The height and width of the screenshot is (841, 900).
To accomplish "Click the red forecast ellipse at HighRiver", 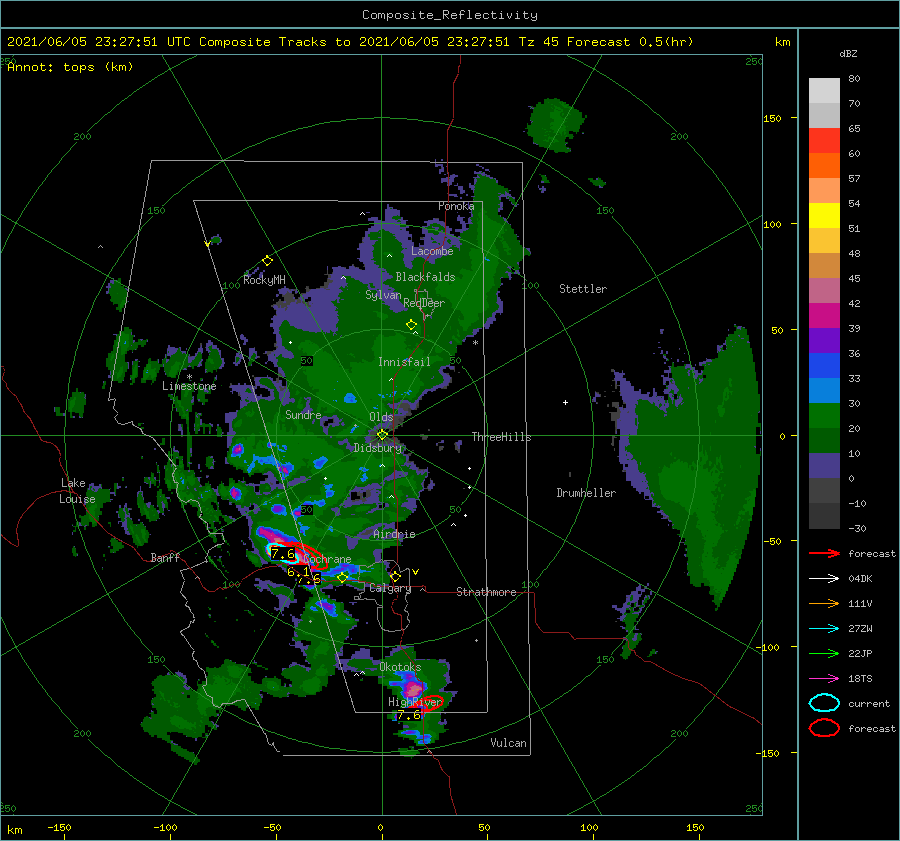I will tap(430, 704).
